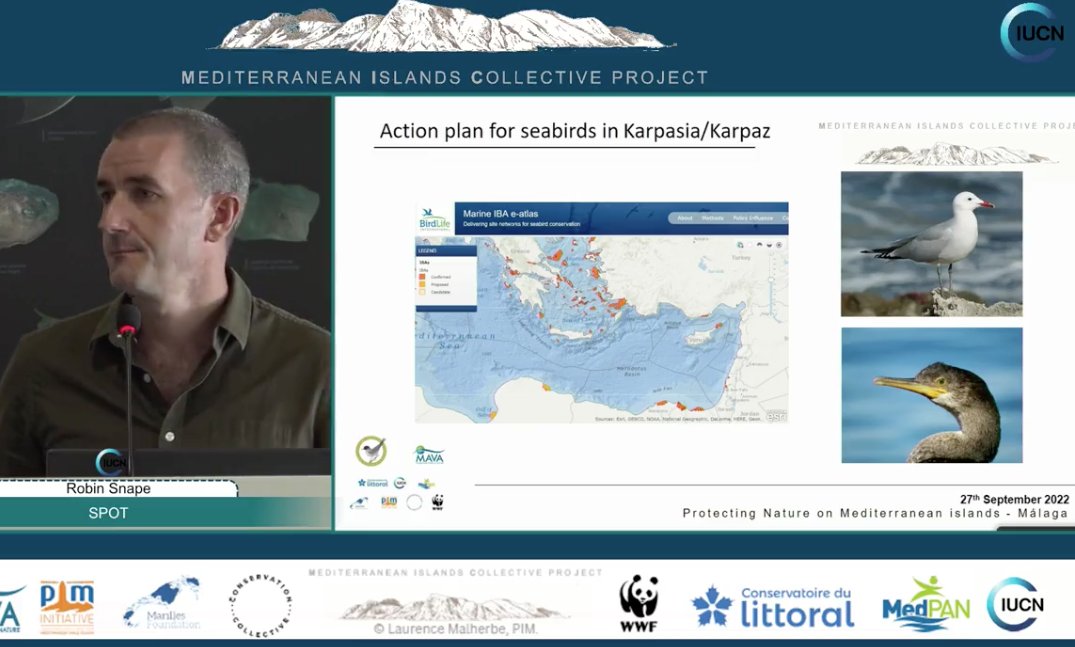Image resolution: width=1075 pixels, height=647 pixels.
Task: Click the gull photo thumbnail
Action: pos(932,243)
